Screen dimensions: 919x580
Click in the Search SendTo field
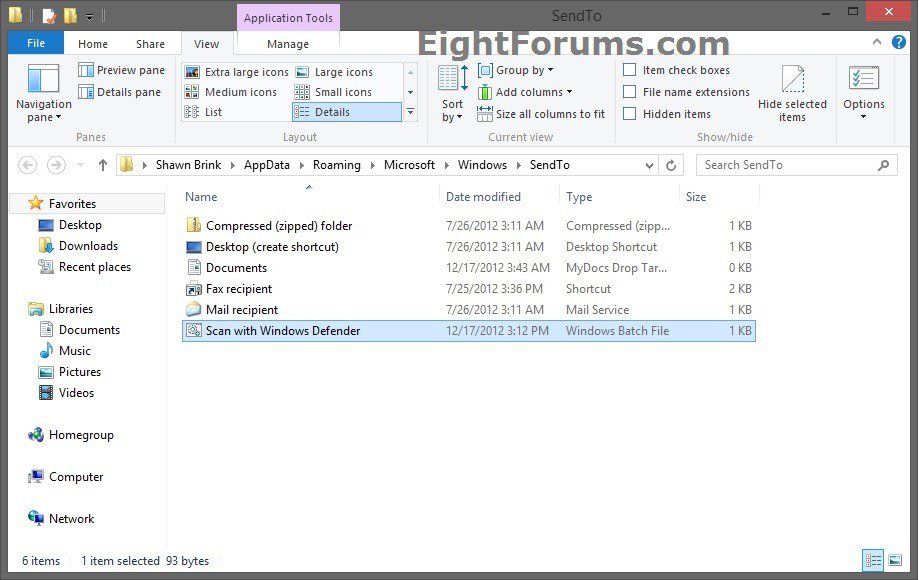pos(785,165)
